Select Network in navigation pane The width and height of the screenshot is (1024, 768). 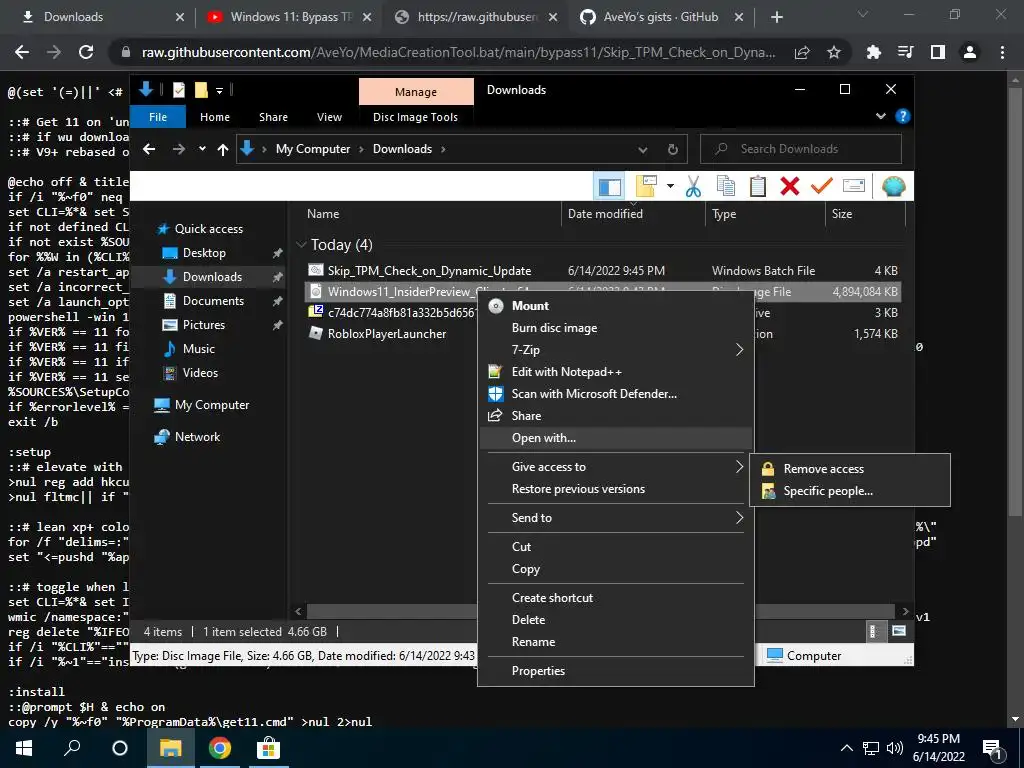[197, 437]
